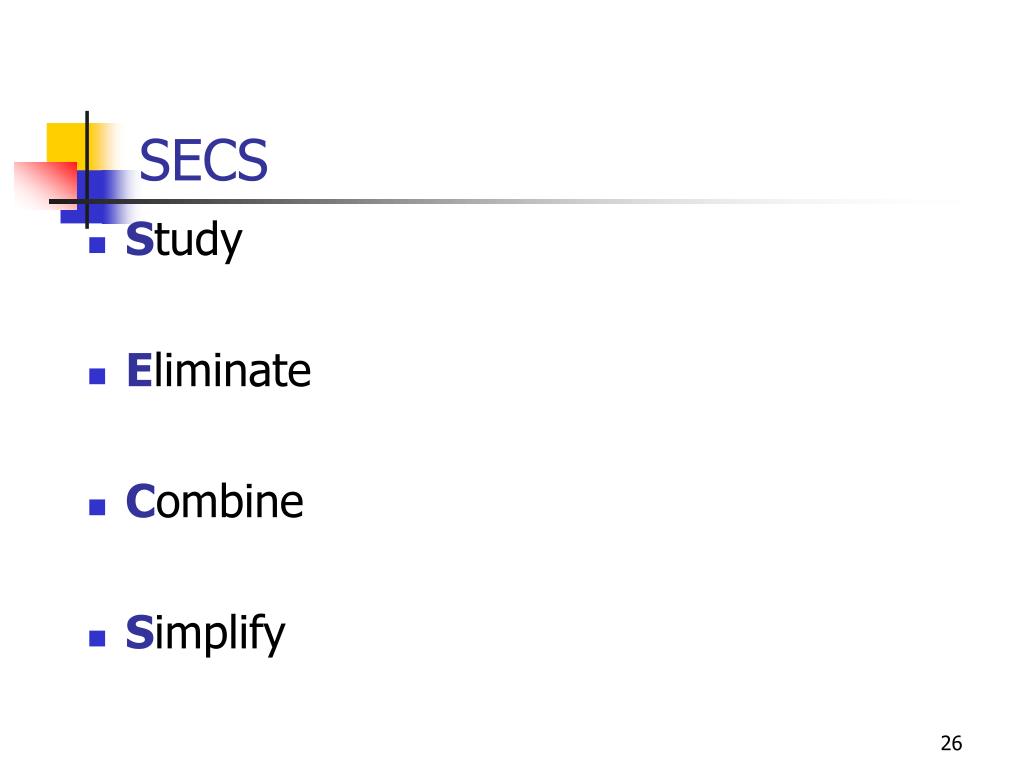
Task: Click the slide number 26
Action: tap(951, 743)
